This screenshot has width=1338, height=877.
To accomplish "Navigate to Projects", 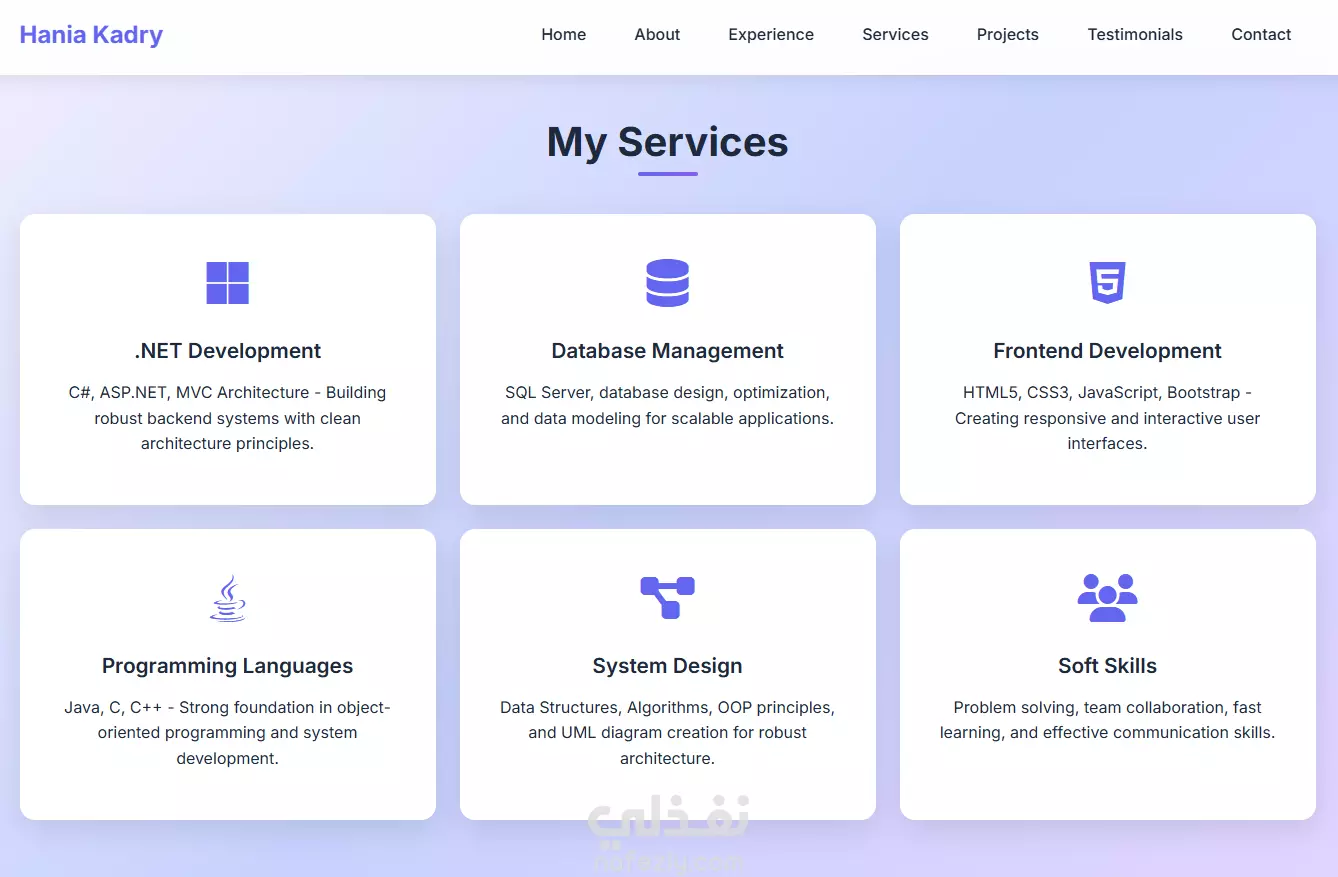I will click(1007, 35).
